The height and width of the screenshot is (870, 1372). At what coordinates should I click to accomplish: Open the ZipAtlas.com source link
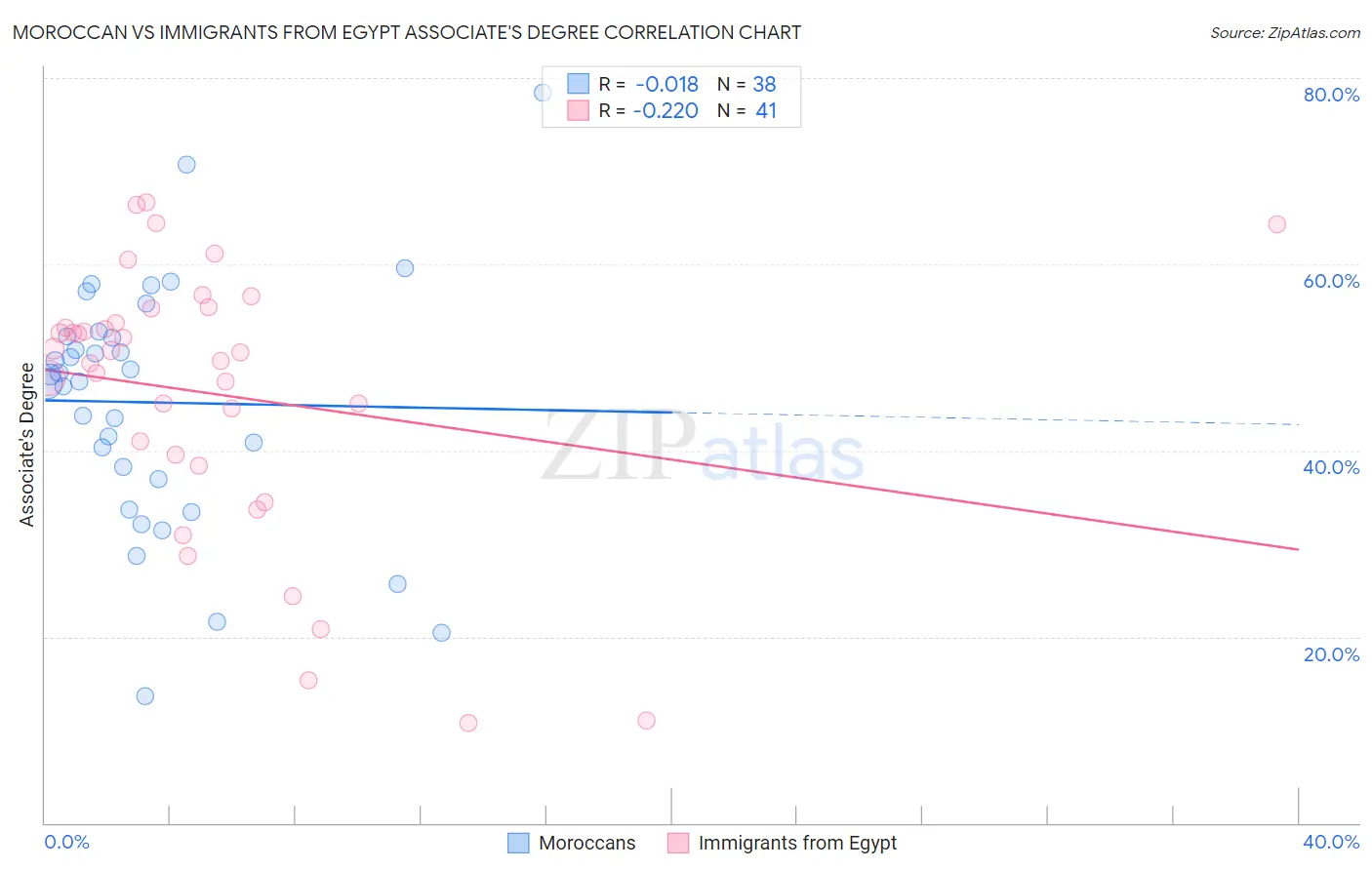pyautogui.click(x=1285, y=32)
